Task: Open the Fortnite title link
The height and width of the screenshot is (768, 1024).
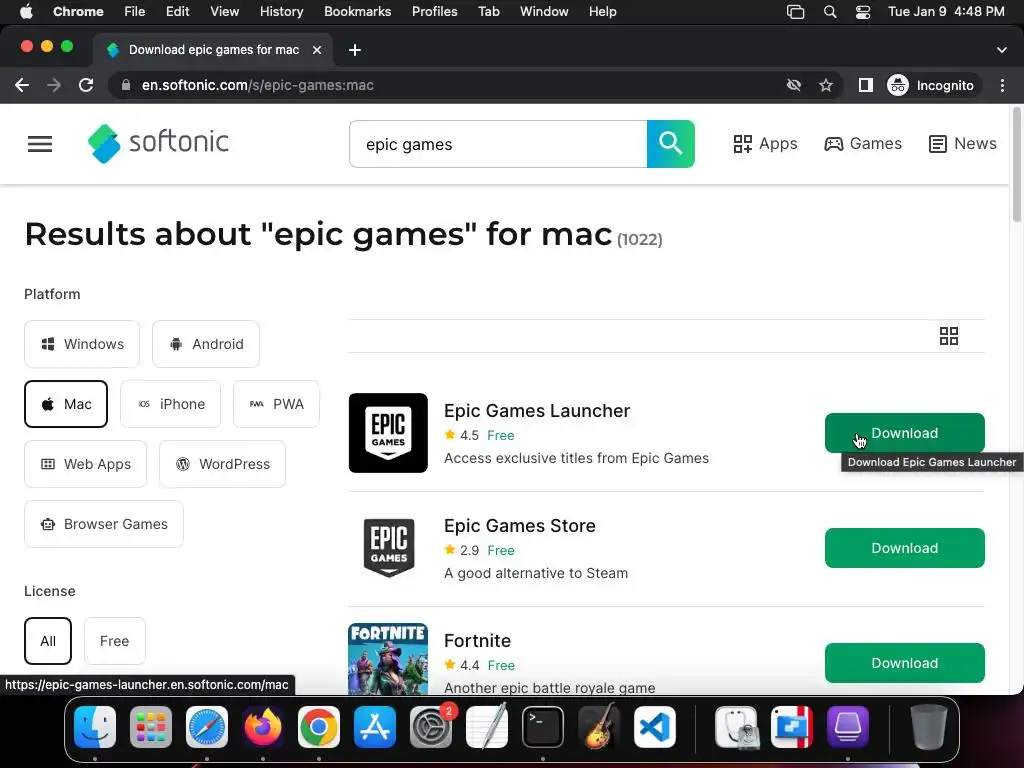Action: (477, 641)
